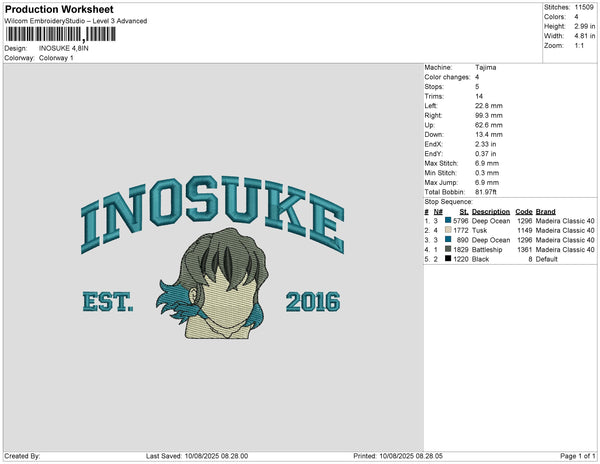Click the design name 'INOSUKE 4,8IN'

pyautogui.click(x=64, y=48)
